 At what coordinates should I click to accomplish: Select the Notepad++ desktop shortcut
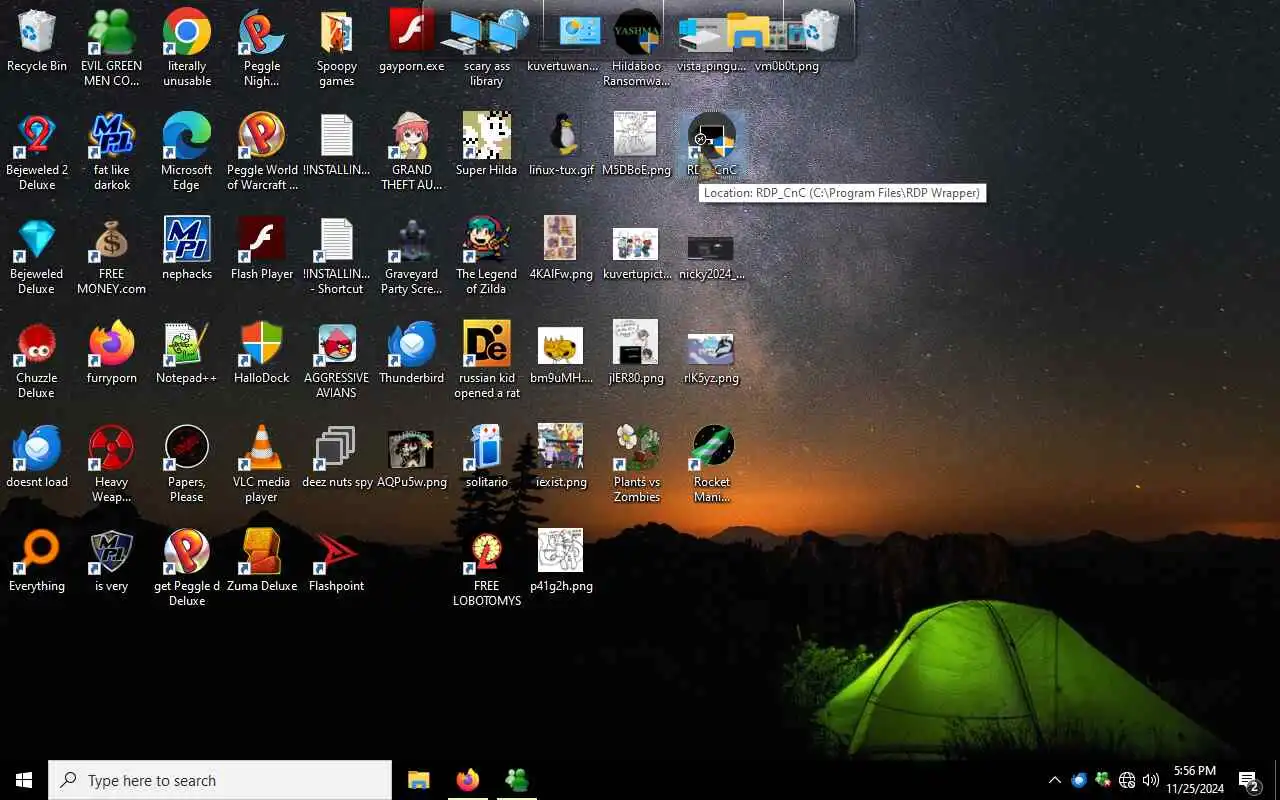187,352
